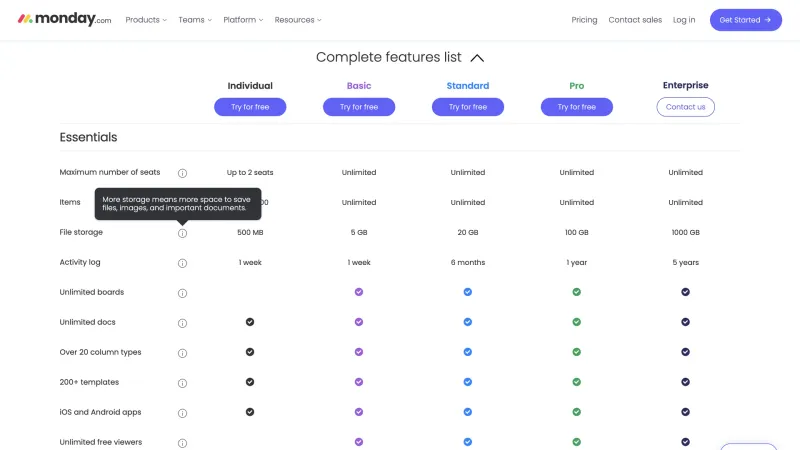This screenshot has width=800, height=450.
Task: Open the Platform dropdown menu
Action: click(x=243, y=20)
